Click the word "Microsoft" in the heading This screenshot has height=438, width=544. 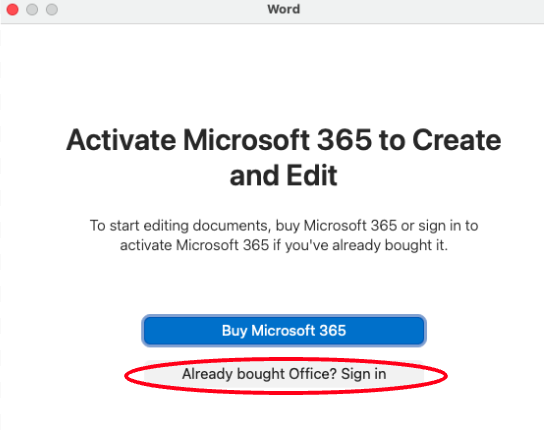pos(246,140)
